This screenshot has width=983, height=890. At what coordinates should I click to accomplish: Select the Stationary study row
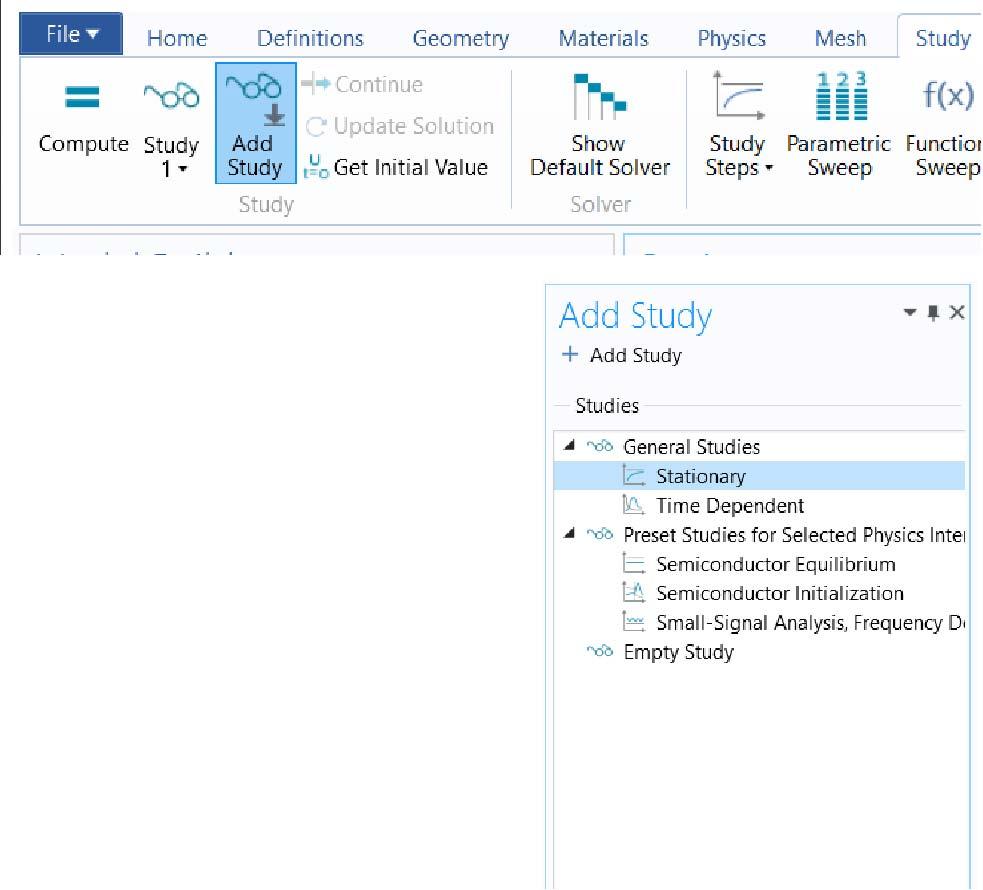point(759,476)
